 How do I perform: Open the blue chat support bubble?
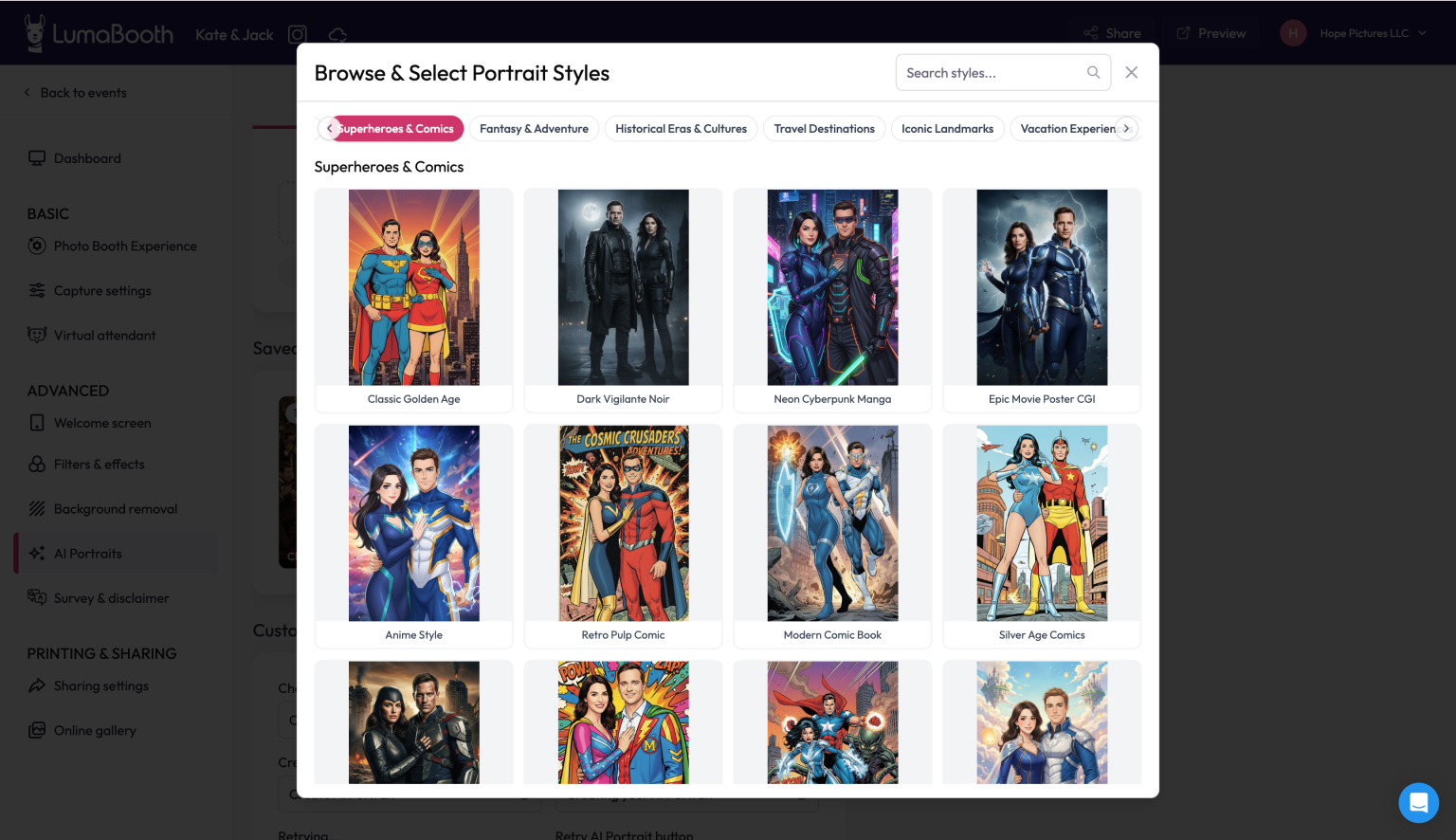coord(1418,803)
